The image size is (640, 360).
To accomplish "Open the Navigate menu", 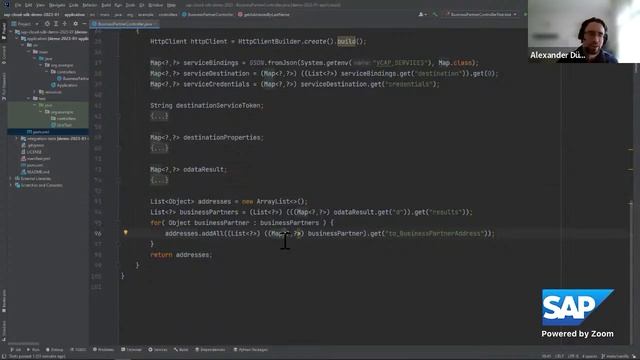I will [57, 5].
